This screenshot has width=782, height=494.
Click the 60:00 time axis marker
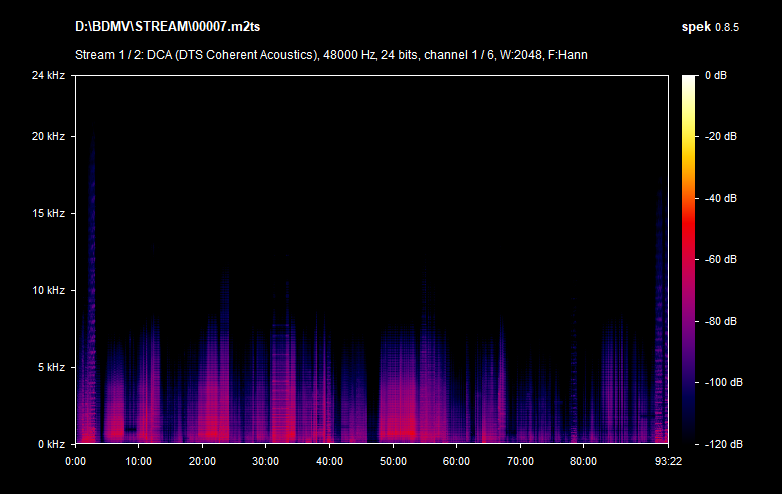point(456,461)
